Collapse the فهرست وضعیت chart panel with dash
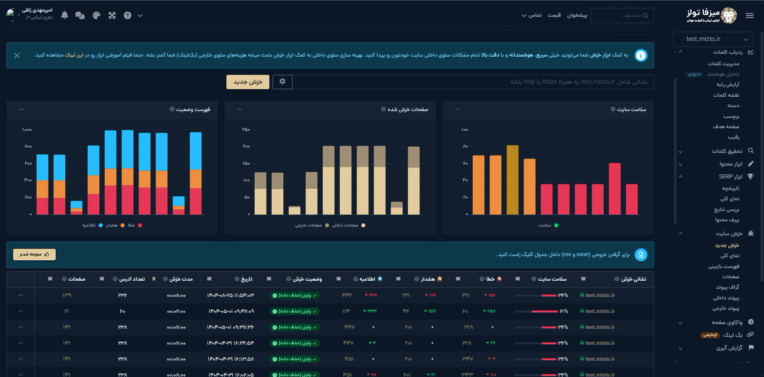The height and width of the screenshot is (377, 764). tap(20, 109)
